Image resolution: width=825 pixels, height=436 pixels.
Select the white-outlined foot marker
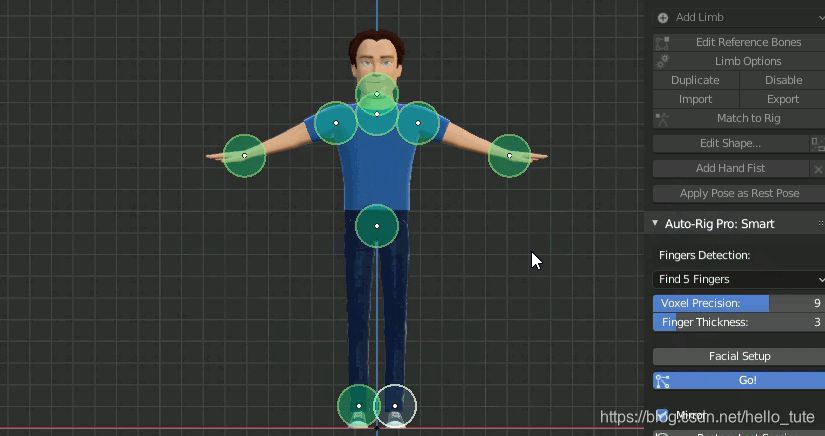(395, 406)
